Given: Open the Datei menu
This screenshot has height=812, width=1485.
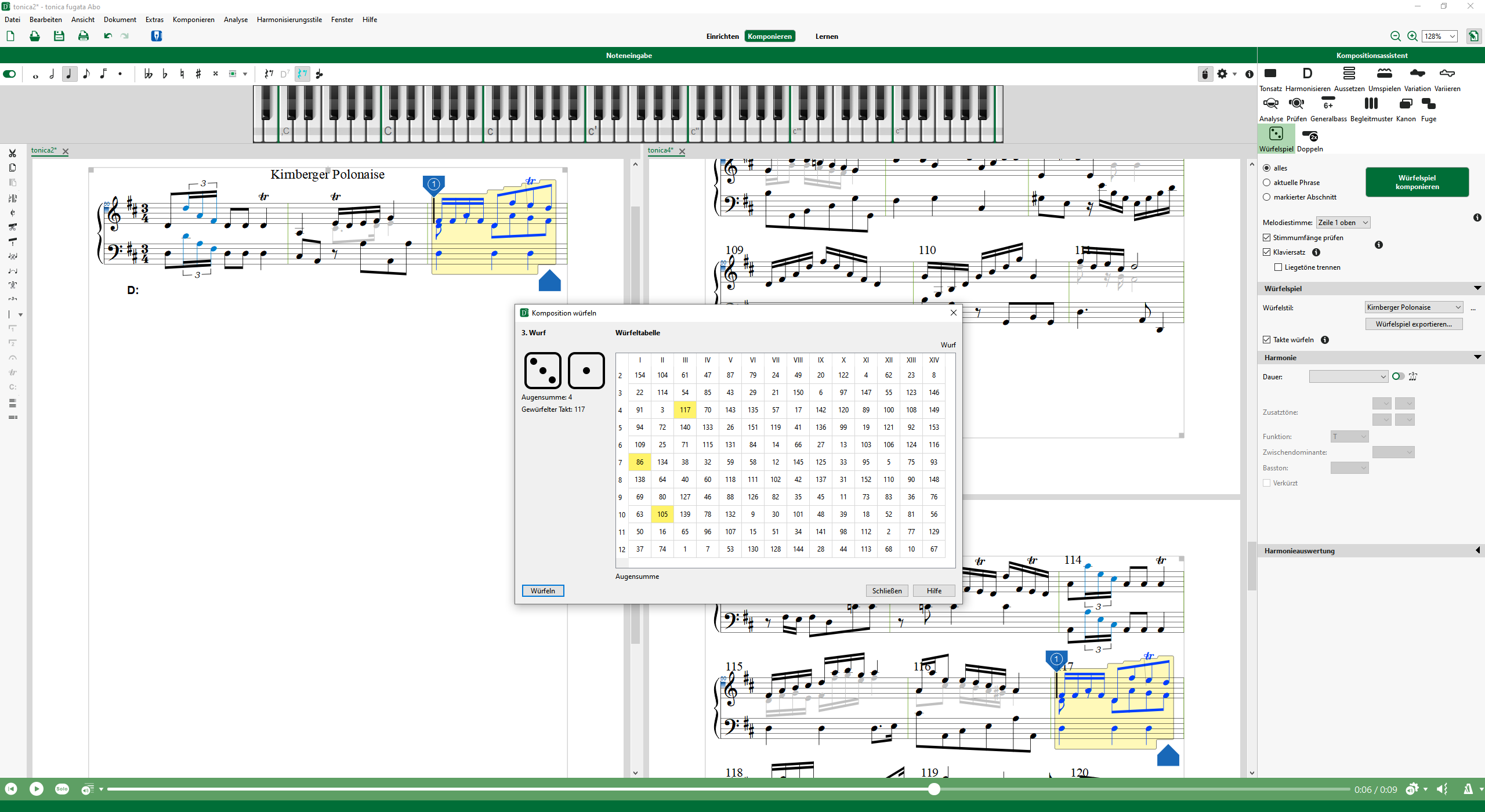Looking at the screenshot, I should point(12,20).
